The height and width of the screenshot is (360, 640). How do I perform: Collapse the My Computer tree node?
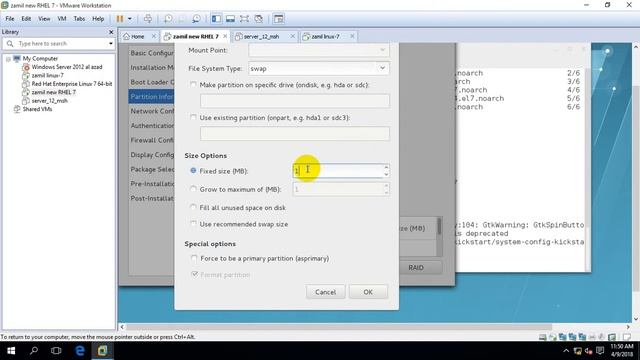click(8, 59)
